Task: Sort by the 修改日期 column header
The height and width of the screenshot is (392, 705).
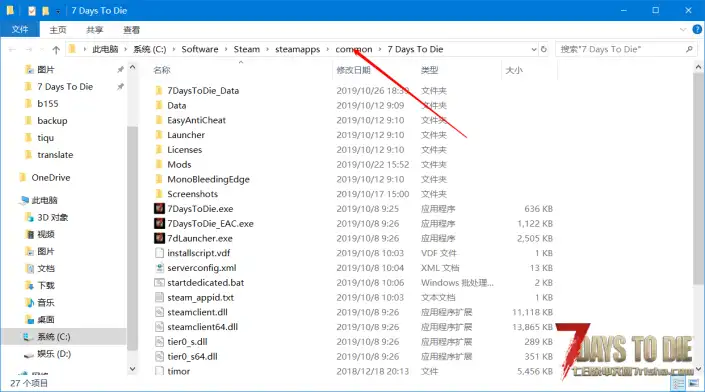Action: (353, 70)
